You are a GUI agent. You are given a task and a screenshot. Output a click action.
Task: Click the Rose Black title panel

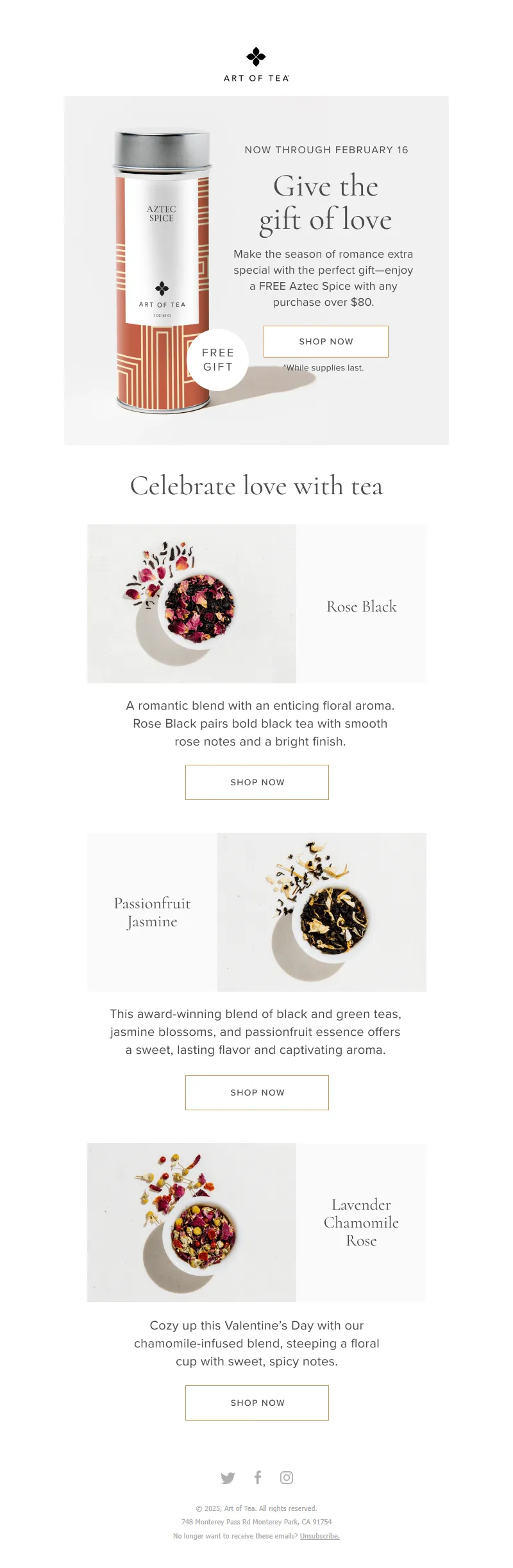coord(362,606)
